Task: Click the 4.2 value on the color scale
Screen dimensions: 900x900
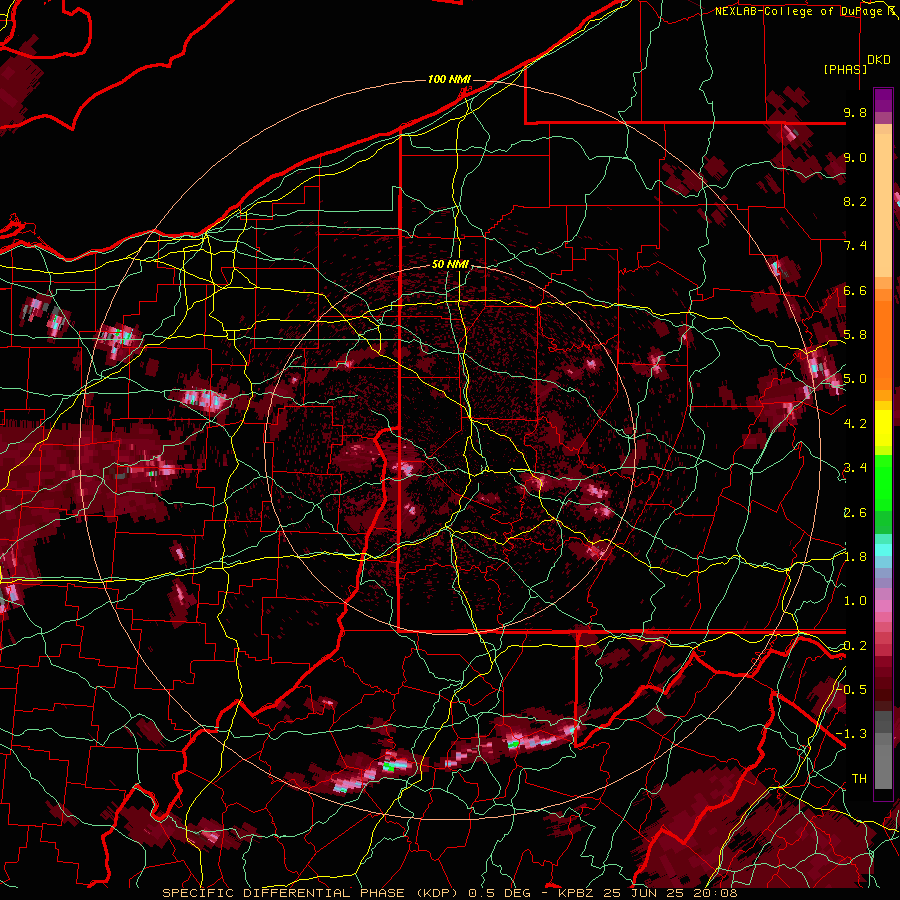Action: [x=855, y=424]
